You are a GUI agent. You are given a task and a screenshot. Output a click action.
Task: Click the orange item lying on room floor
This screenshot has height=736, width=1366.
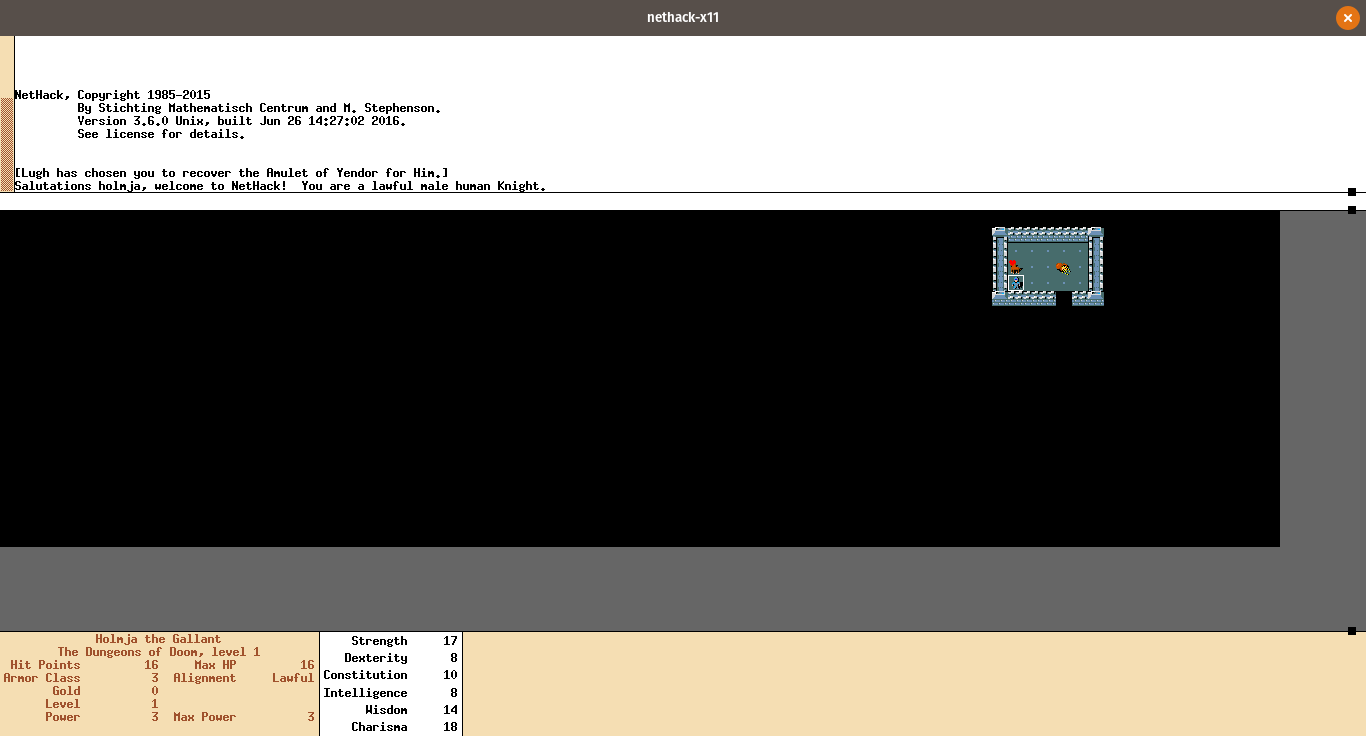(1063, 268)
